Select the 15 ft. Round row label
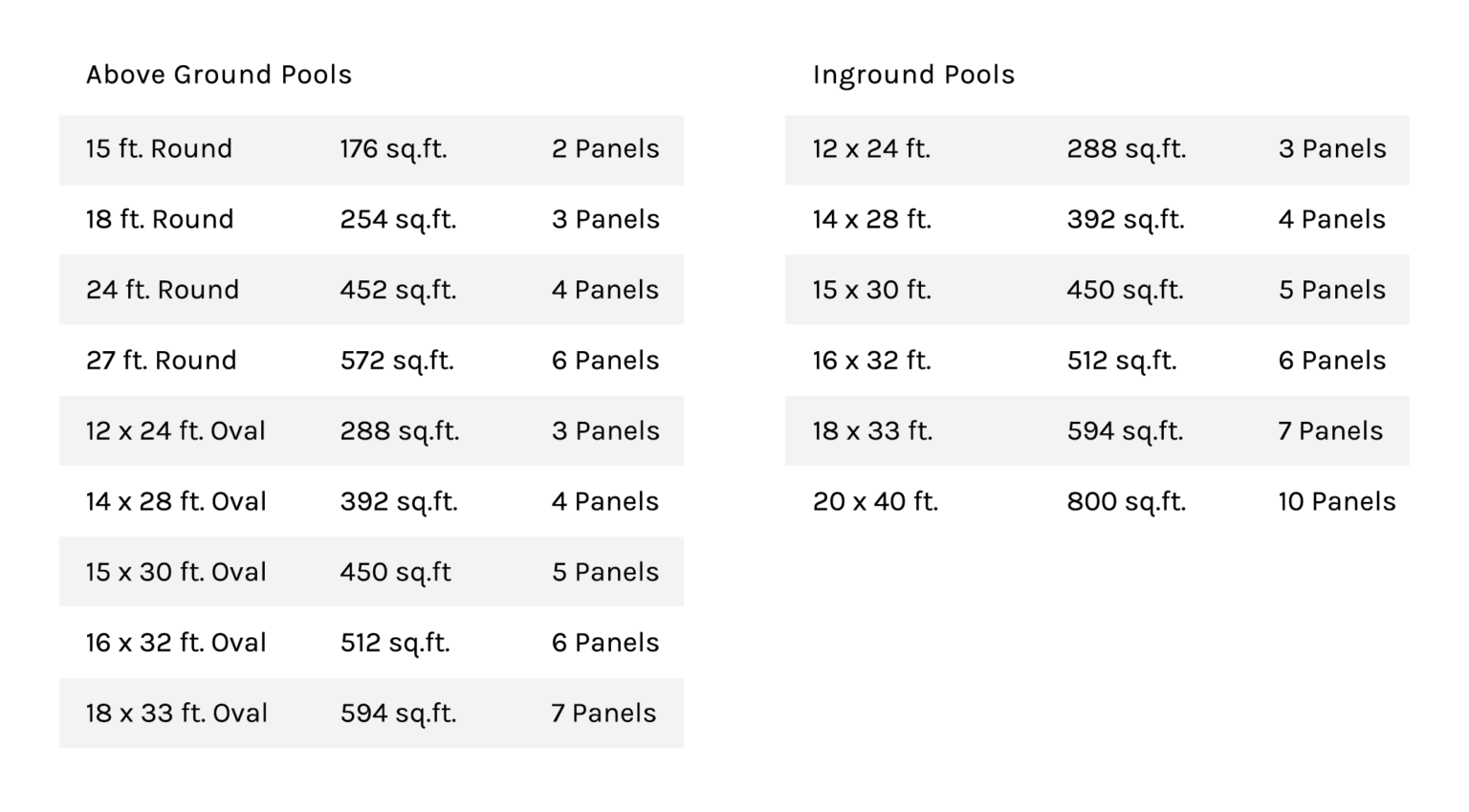The width and height of the screenshot is (1469, 812). coord(159,149)
